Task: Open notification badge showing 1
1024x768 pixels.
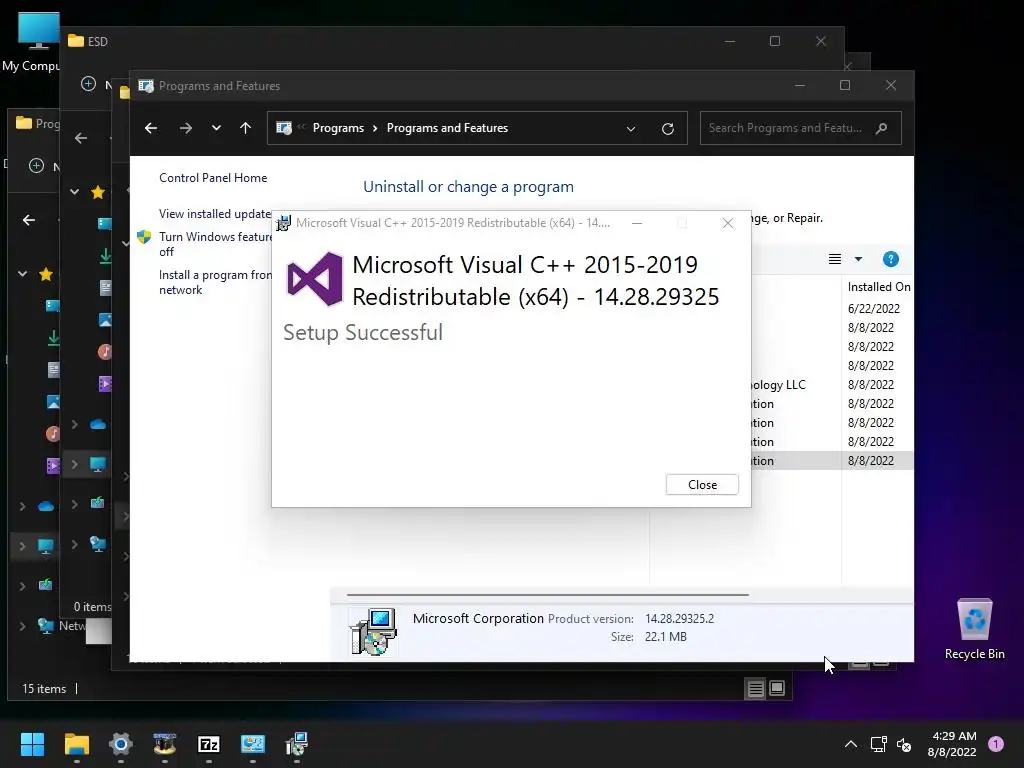Action: point(996,744)
